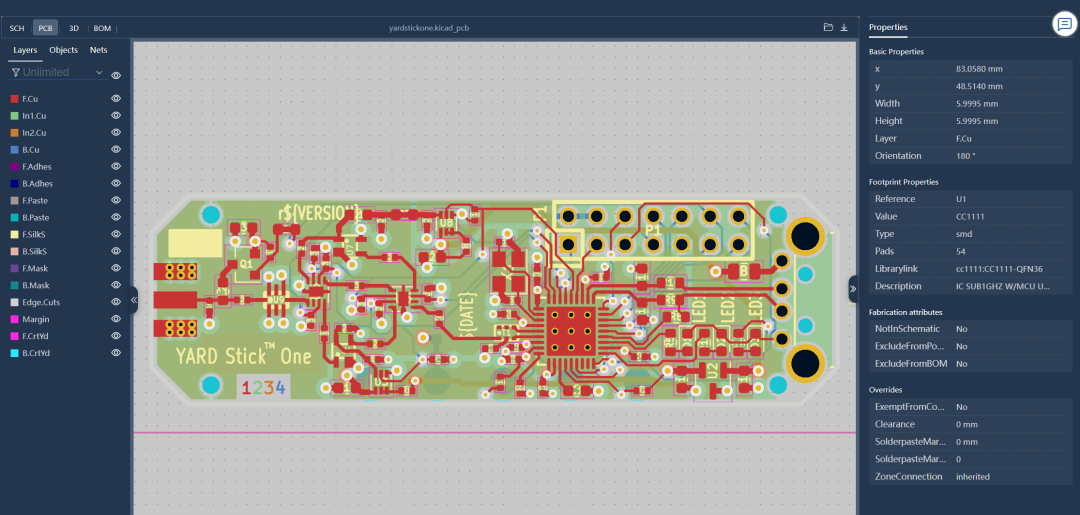Click the Q1 transistor footprint on board
The height and width of the screenshot is (515, 1080).
click(x=245, y=262)
